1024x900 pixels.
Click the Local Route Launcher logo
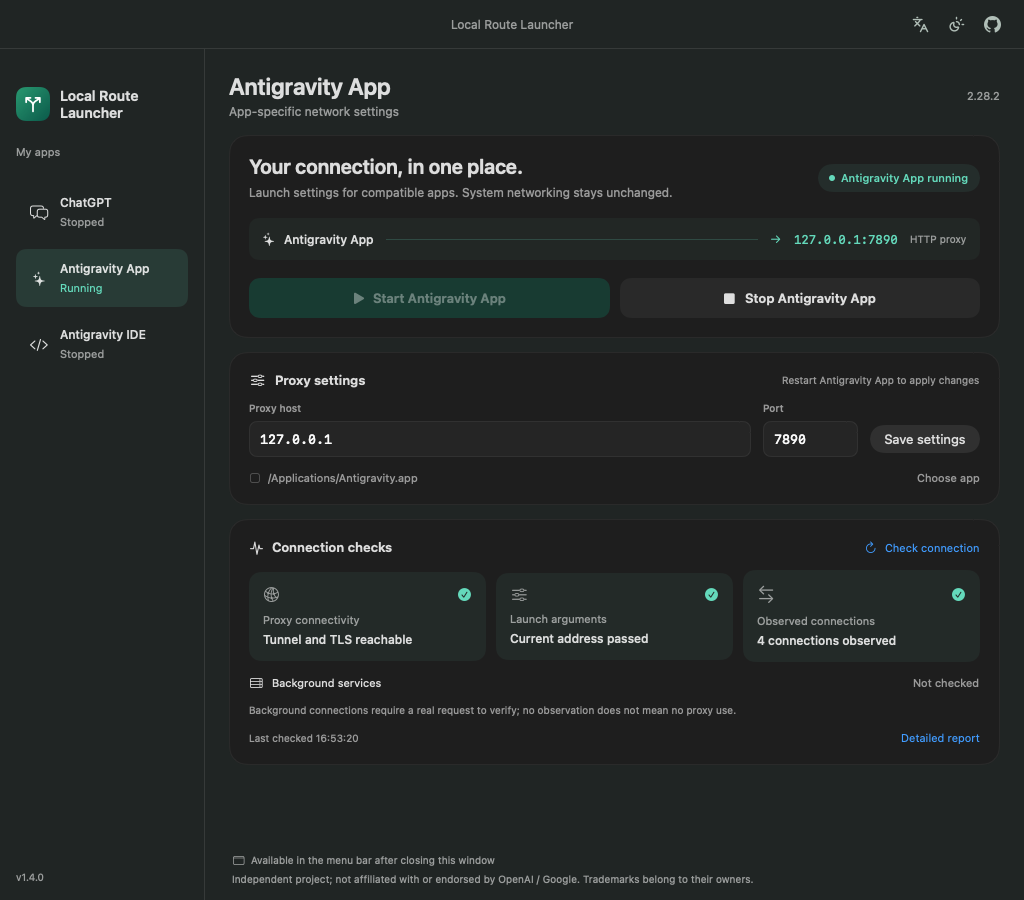(x=33, y=104)
